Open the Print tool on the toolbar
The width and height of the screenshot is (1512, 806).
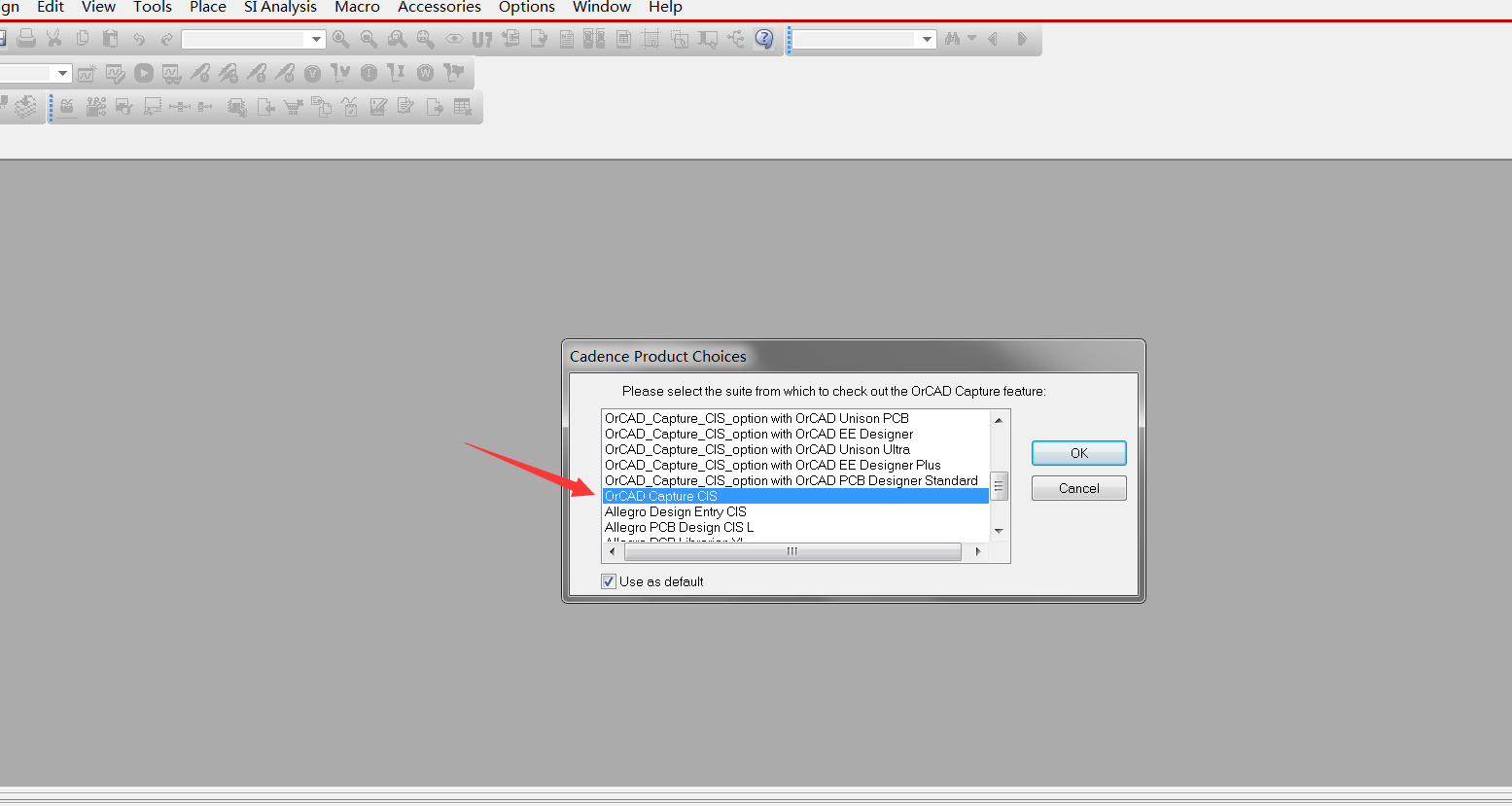pos(26,39)
